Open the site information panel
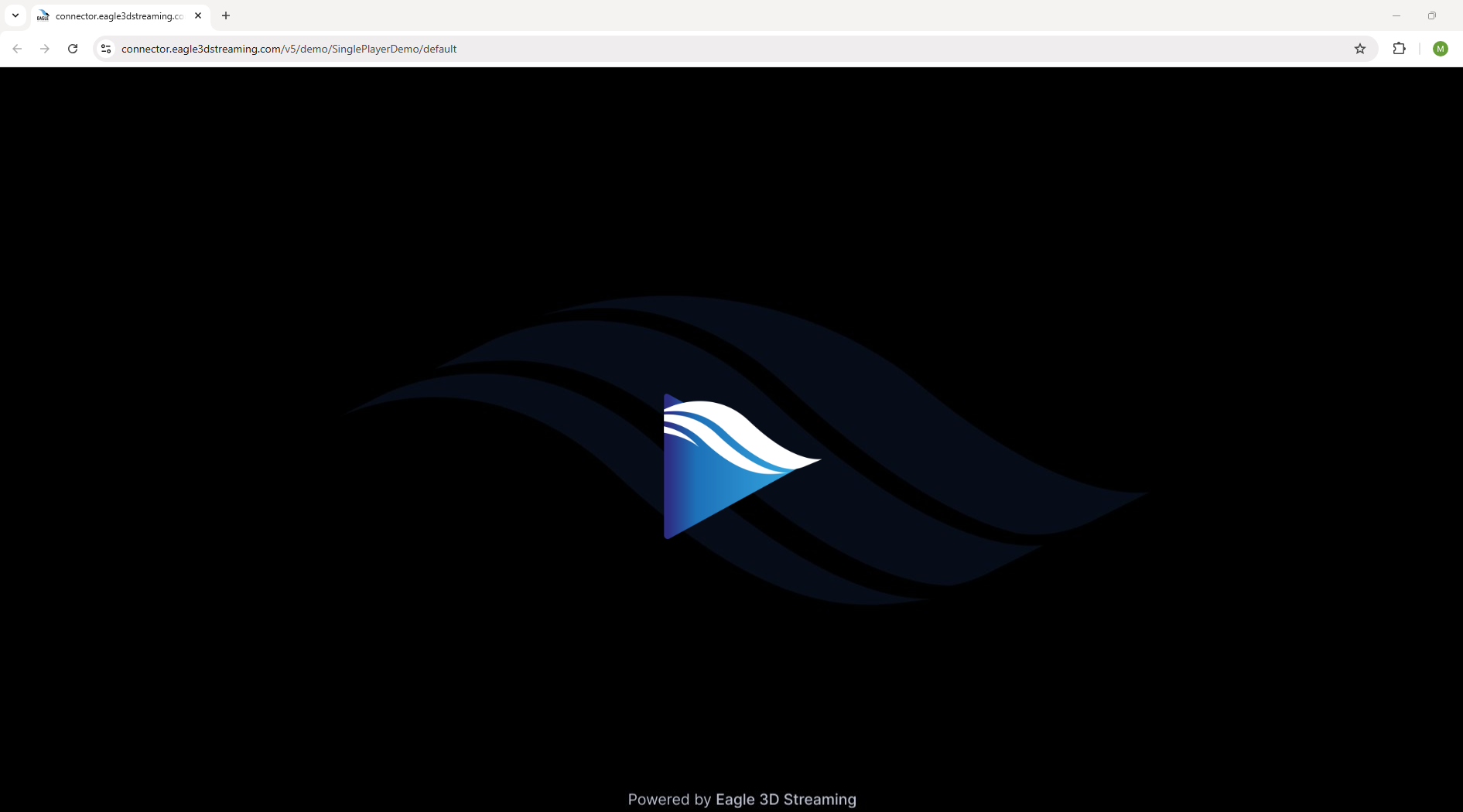This screenshot has width=1463, height=812. (x=105, y=48)
